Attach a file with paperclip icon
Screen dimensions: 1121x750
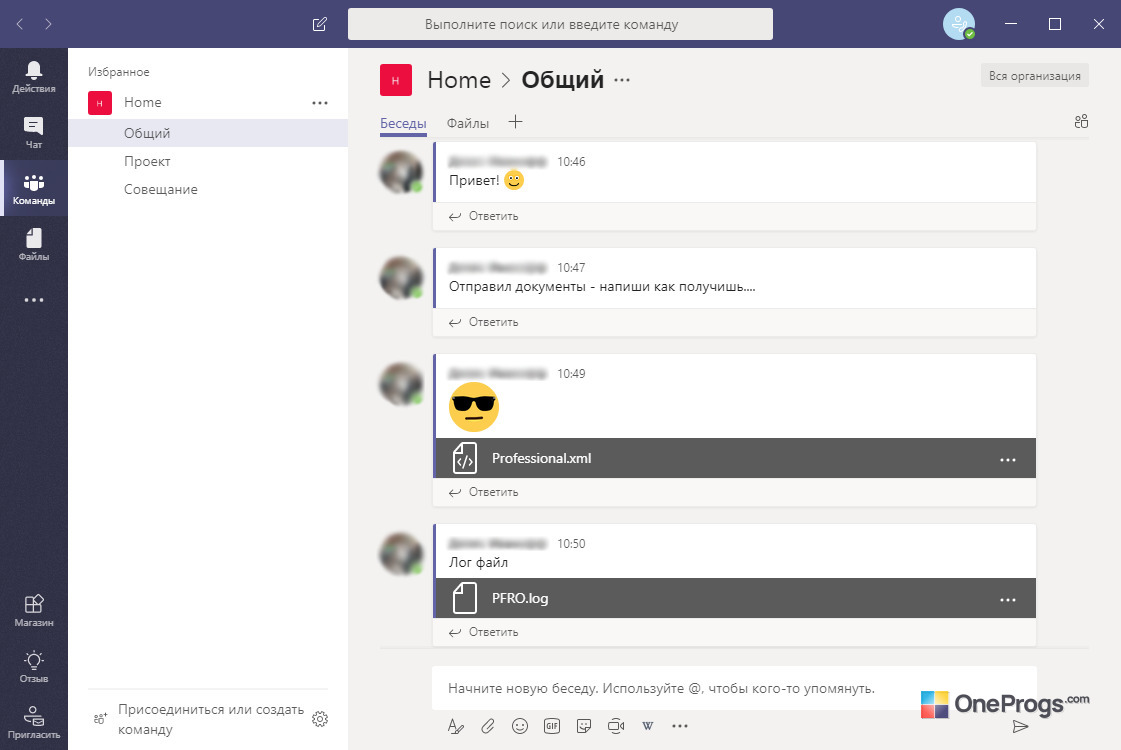pyautogui.click(x=488, y=726)
